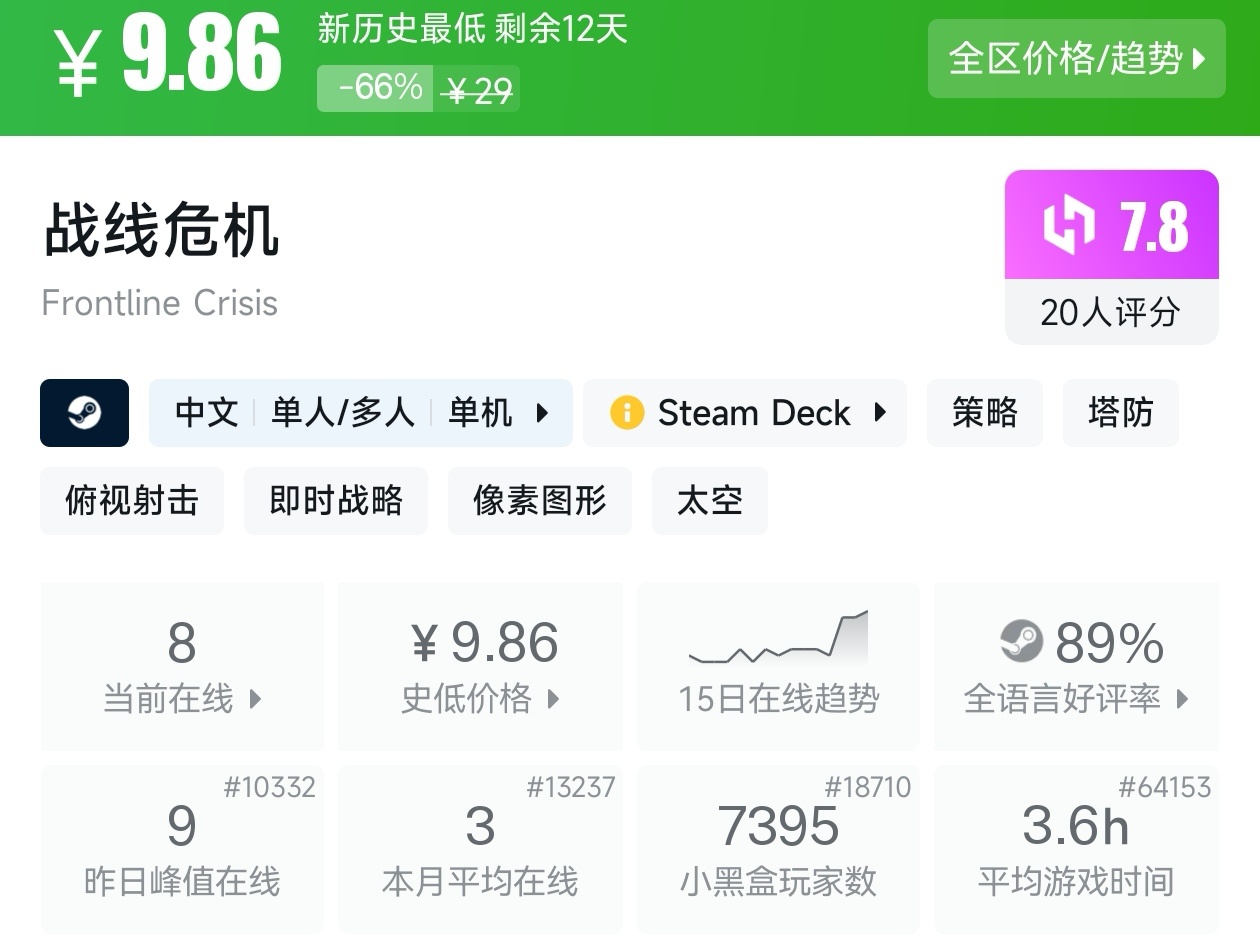The image size is (1260, 941).
Task: Open the 小黑盒玩家数 player count card
Action: (x=778, y=848)
